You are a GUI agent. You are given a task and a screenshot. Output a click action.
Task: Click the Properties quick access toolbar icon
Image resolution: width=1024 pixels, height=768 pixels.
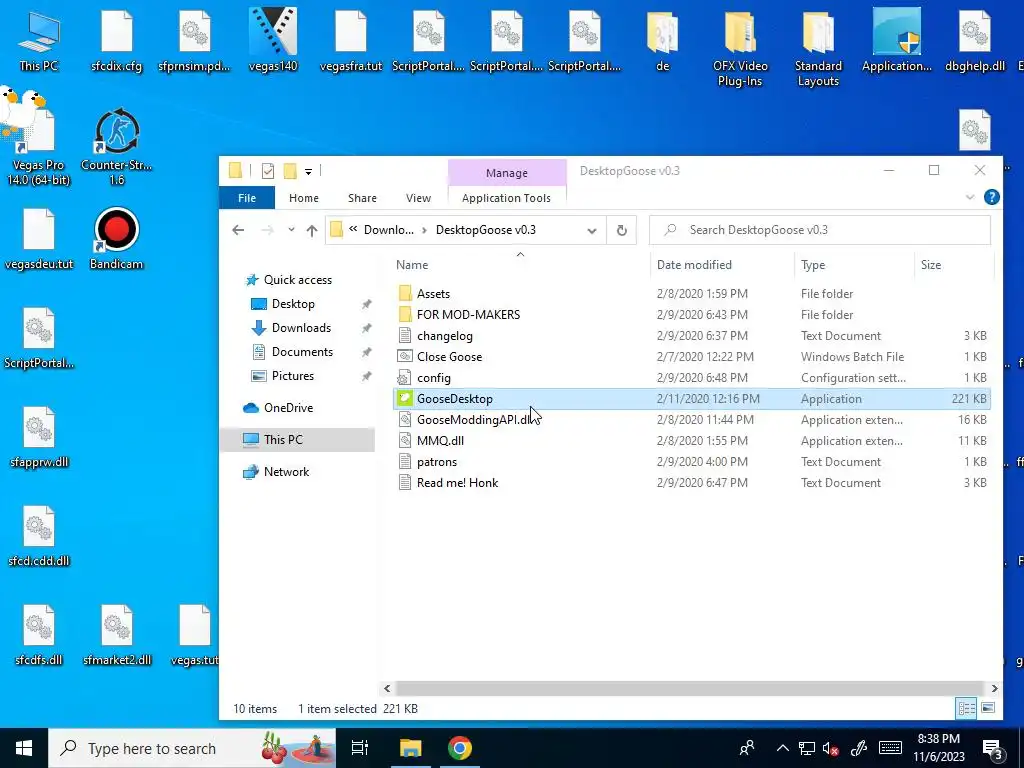click(268, 171)
